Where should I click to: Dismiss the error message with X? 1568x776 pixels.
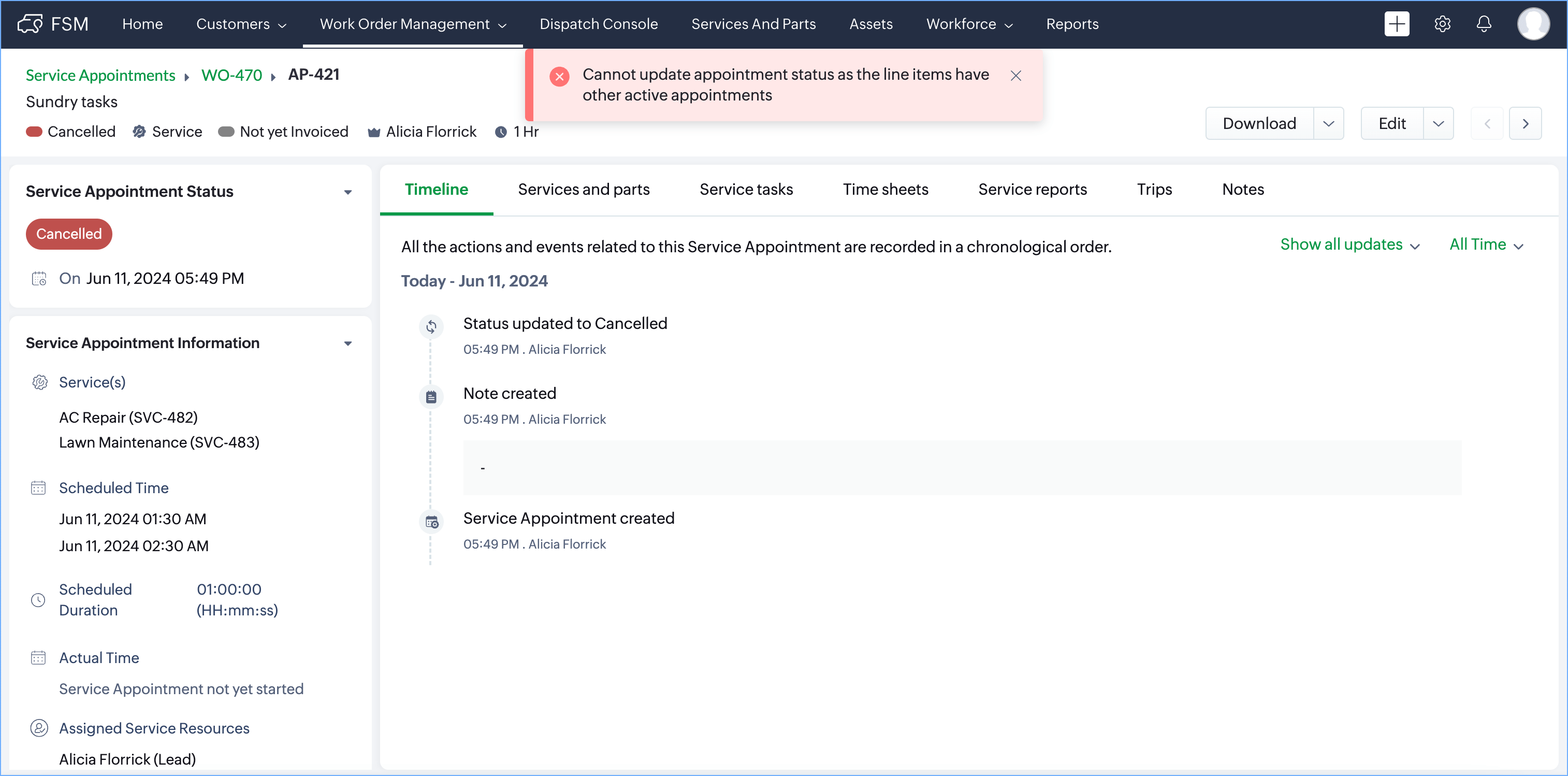1015,76
